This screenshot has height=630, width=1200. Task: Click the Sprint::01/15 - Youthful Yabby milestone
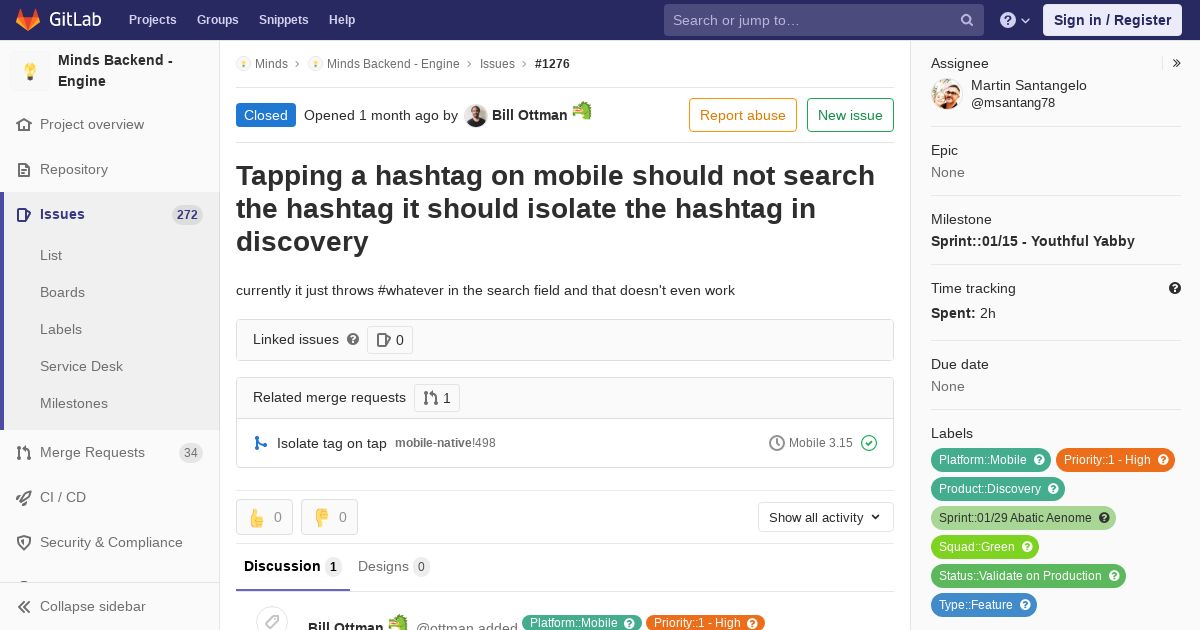pyautogui.click(x=1032, y=241)
